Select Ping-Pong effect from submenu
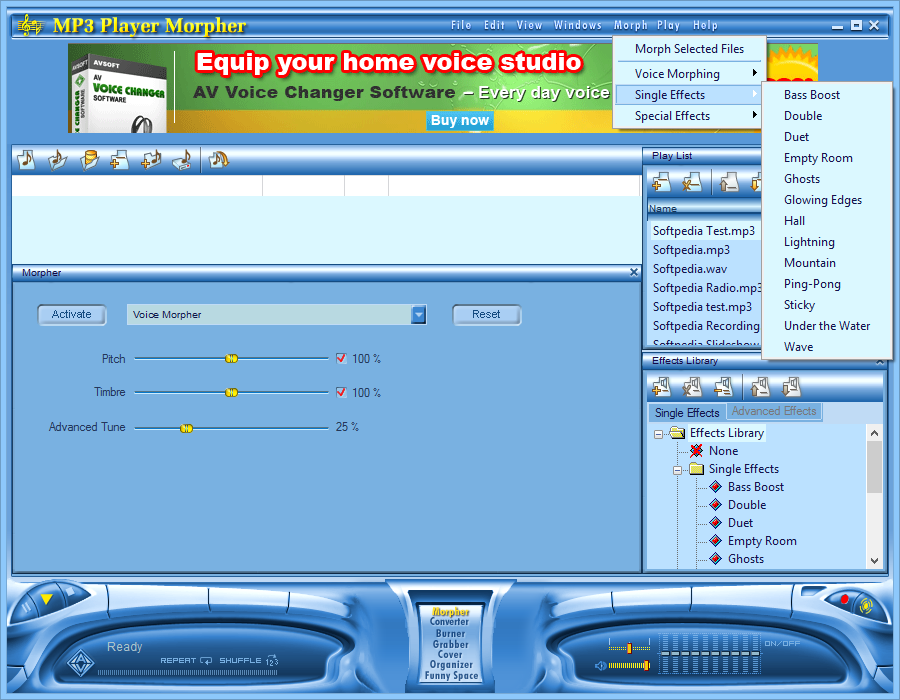 (827, 284)
